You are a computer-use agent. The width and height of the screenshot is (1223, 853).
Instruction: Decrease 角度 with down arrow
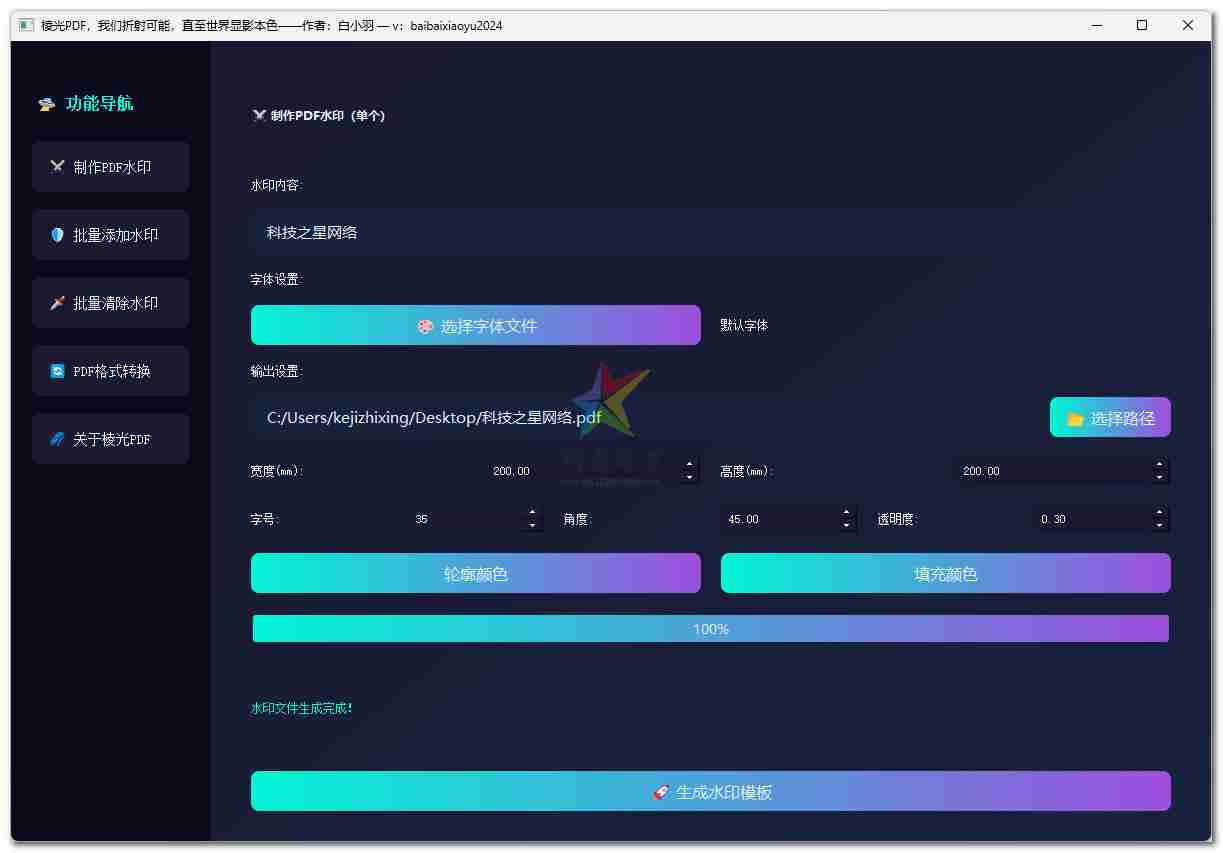[846, 526]
